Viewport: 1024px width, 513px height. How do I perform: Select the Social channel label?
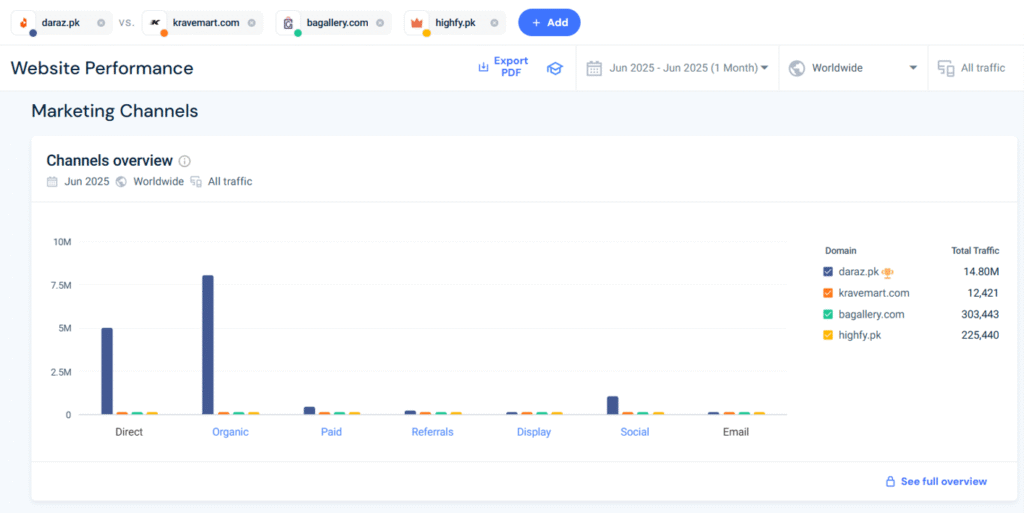point(634,432)
